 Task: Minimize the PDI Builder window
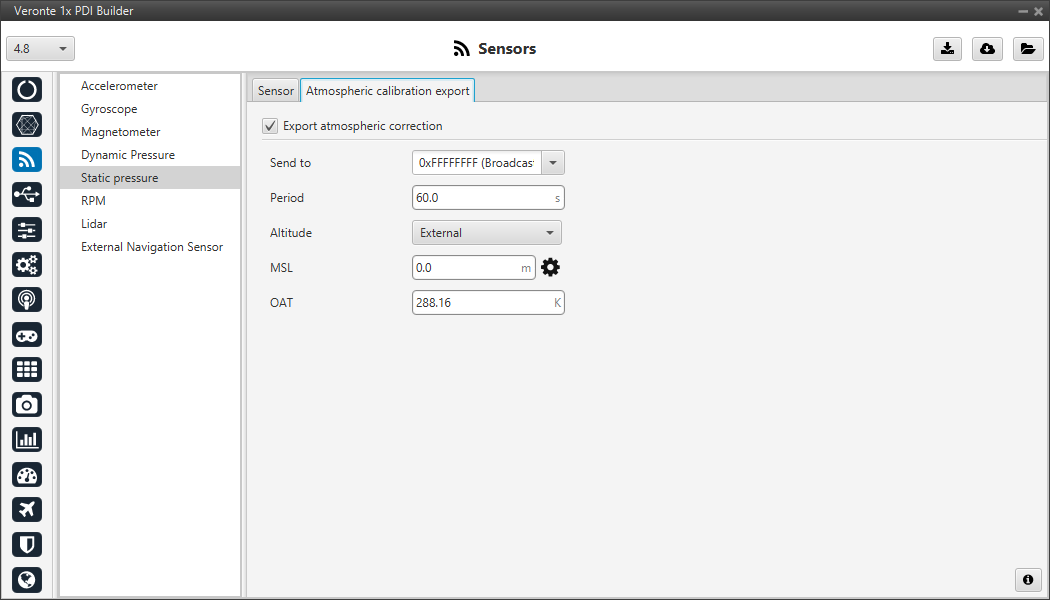coord(1023,11)
